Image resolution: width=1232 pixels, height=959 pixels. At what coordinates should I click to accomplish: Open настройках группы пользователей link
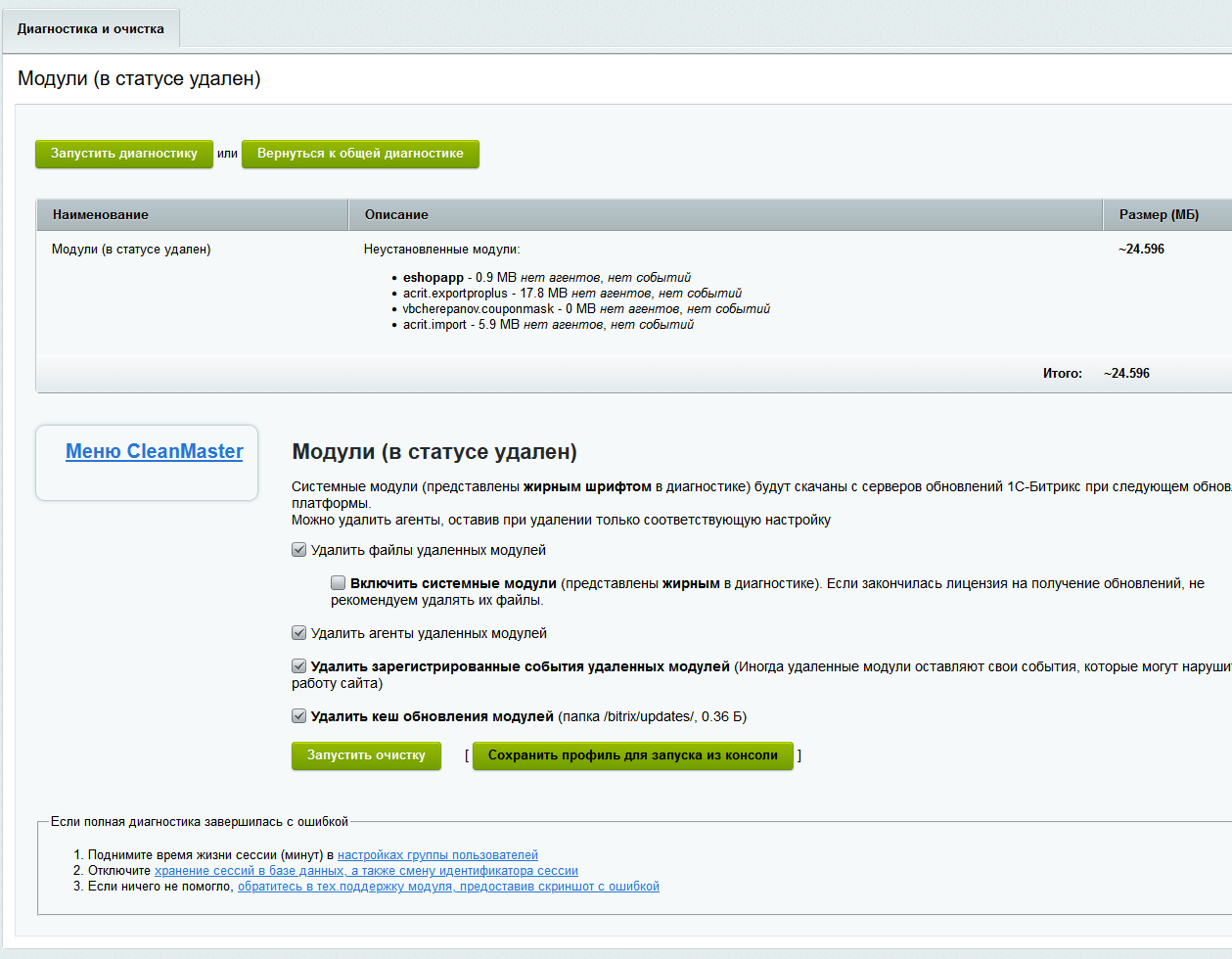(x=437, y=855)
